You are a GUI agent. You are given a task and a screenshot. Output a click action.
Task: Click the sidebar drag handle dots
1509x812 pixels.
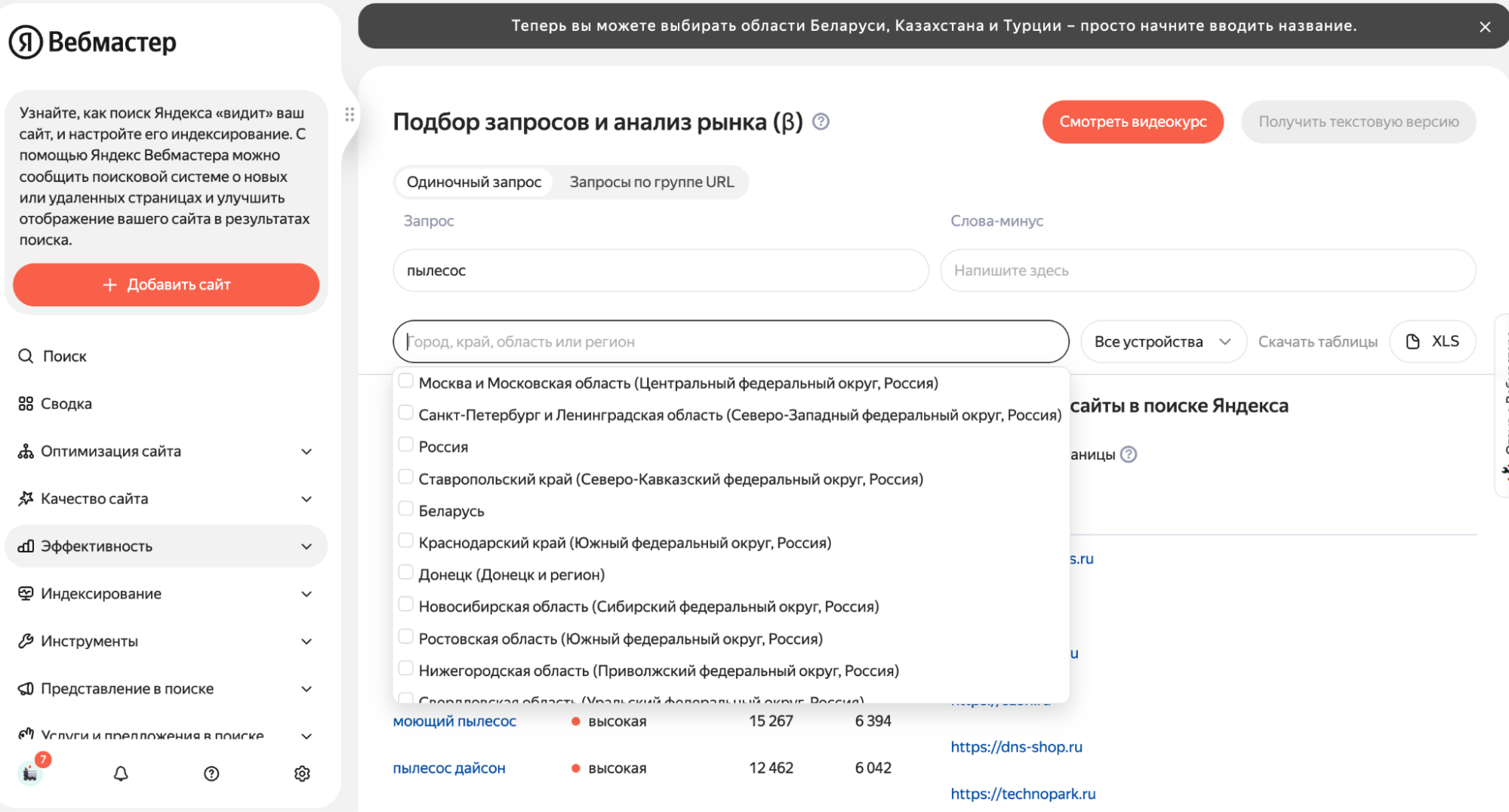(x=350, y=114)
